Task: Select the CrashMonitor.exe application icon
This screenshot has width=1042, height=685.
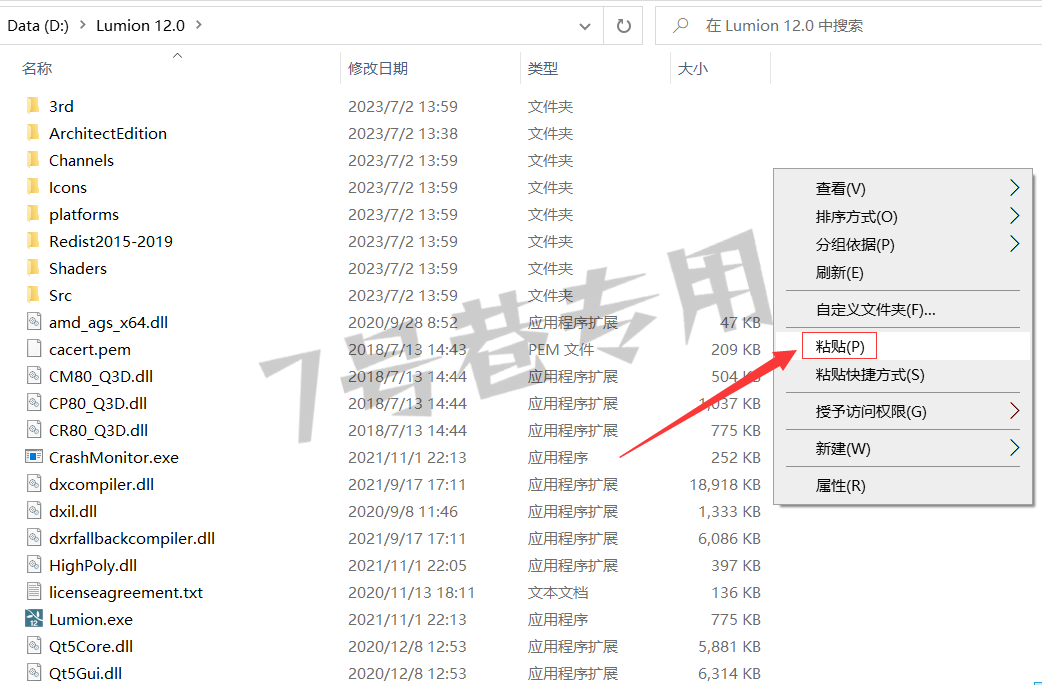Action: [x=34, y=457]
